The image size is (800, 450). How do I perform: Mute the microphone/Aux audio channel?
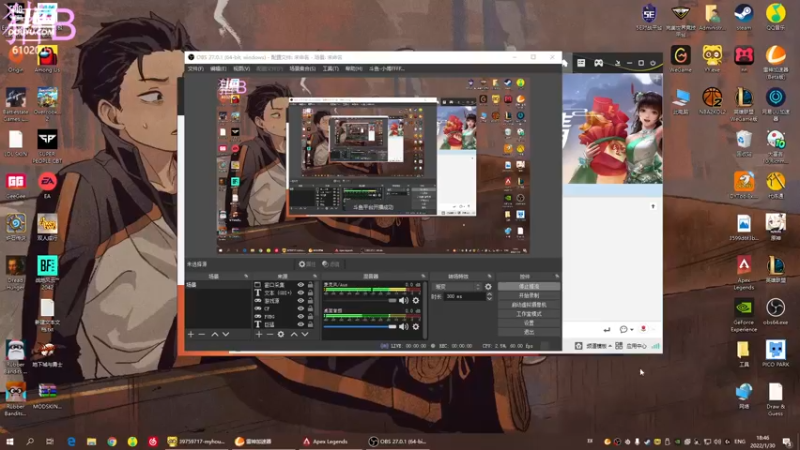[404, 301]
